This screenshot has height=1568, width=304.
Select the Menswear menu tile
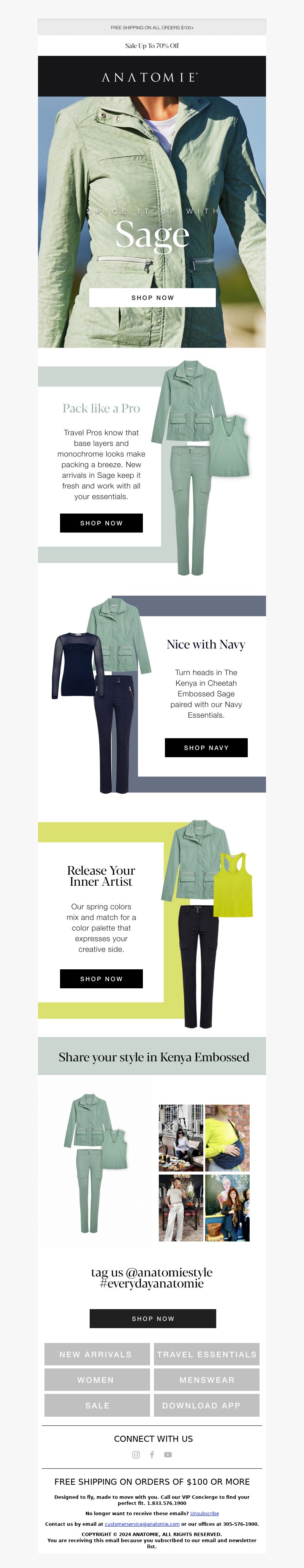[x=207, y=1380]
